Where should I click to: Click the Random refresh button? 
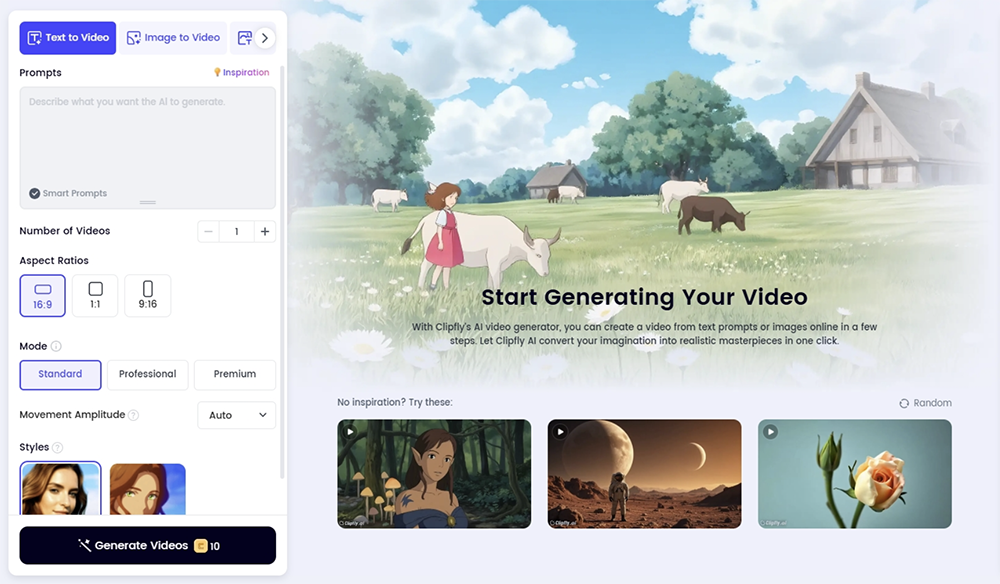(x=925, y=403)
